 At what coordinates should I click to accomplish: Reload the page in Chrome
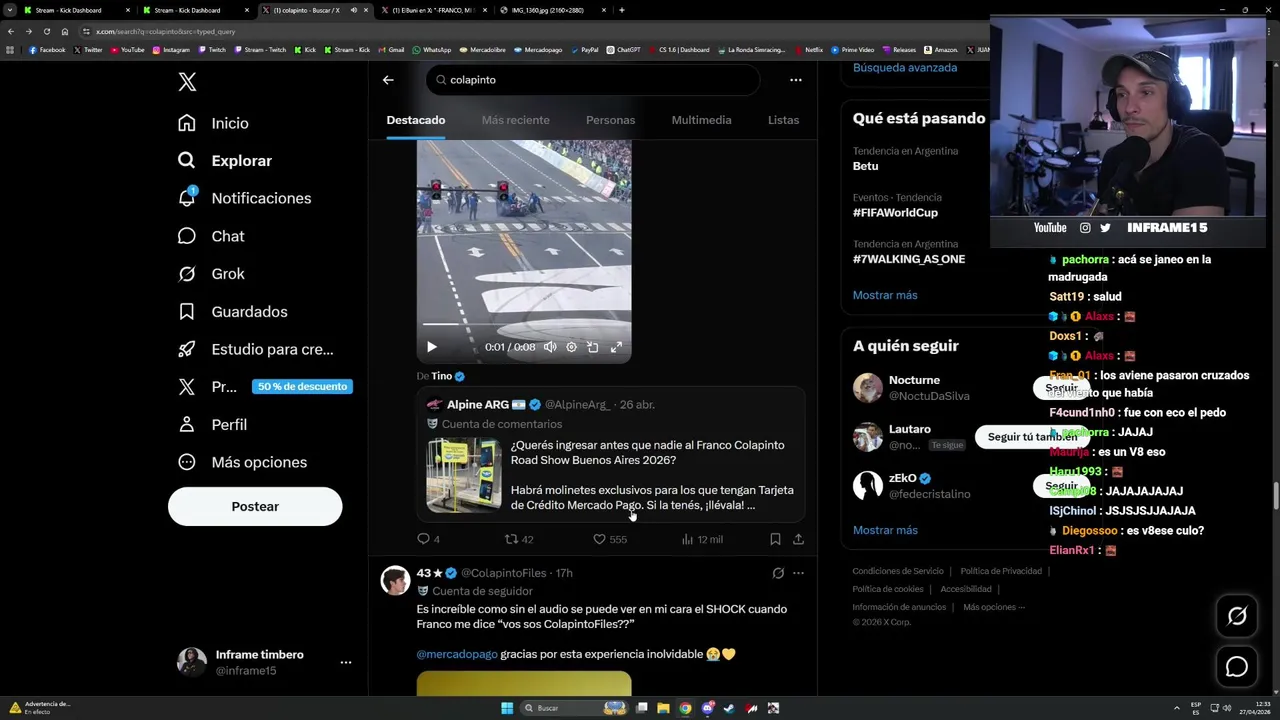[x=46, y=31]
